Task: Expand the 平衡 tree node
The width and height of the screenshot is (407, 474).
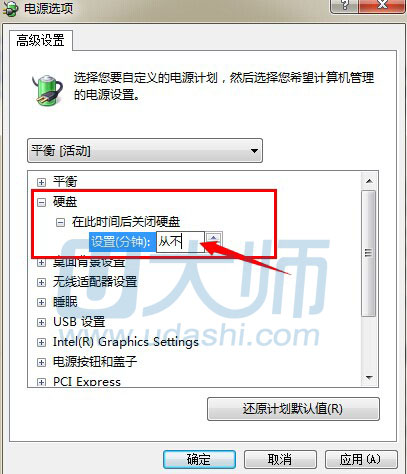Action: [41, 182]
